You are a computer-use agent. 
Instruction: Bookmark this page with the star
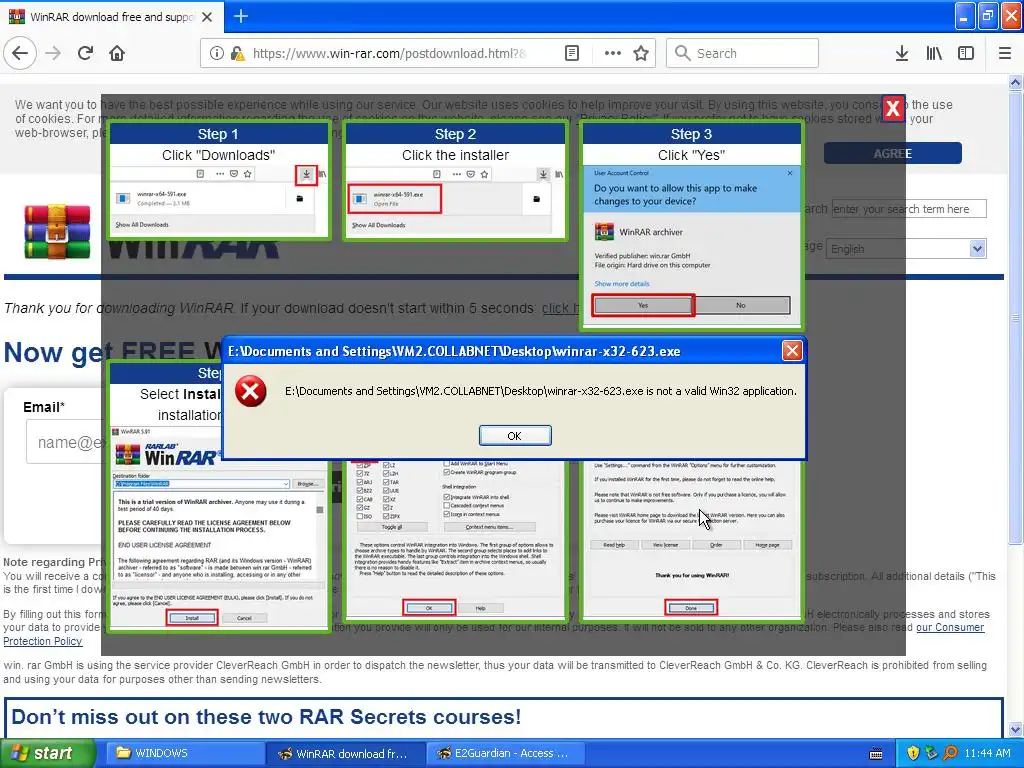point(641,54)
